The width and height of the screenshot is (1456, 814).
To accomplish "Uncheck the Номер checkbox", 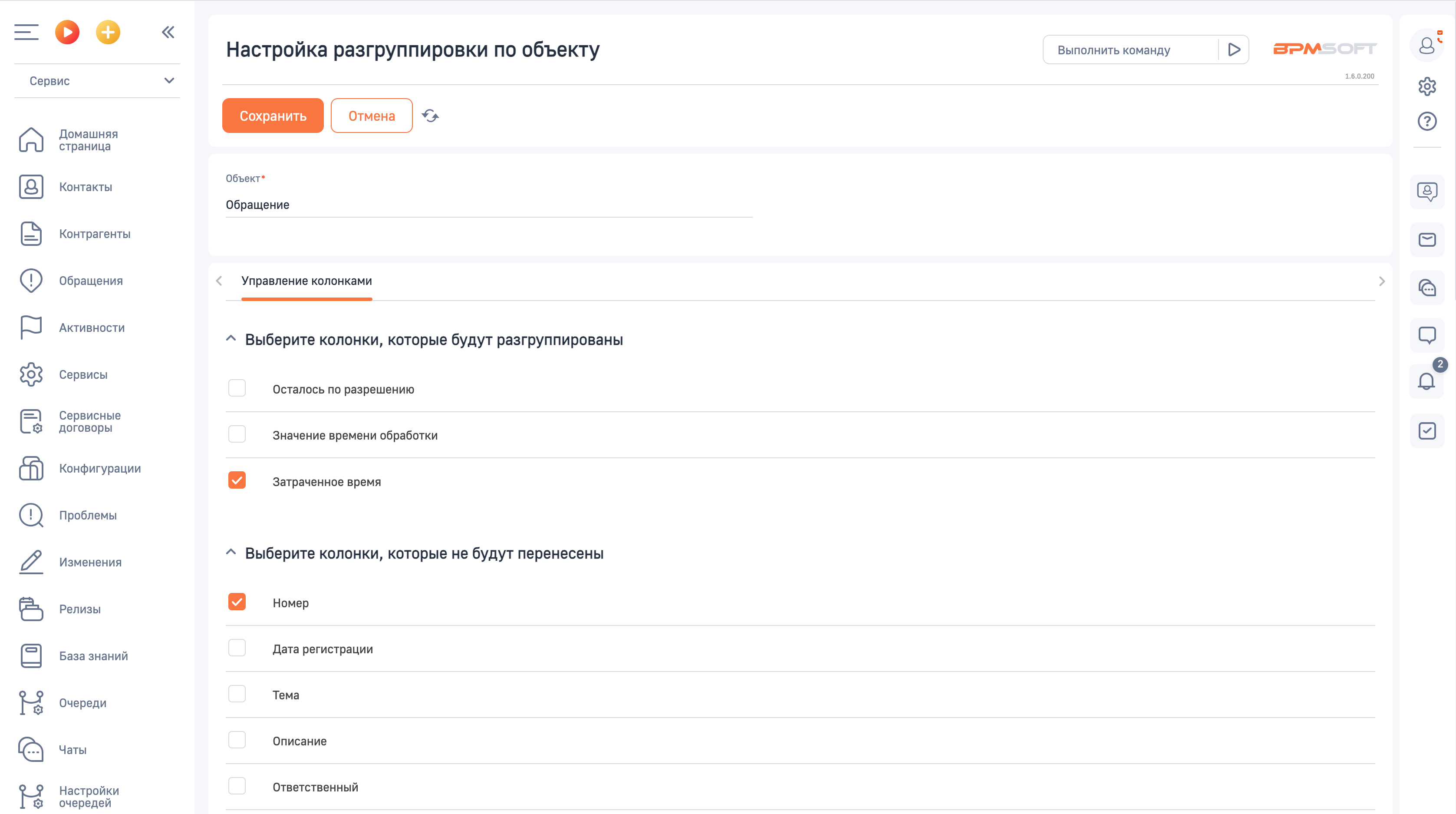I will click(237, 602).
